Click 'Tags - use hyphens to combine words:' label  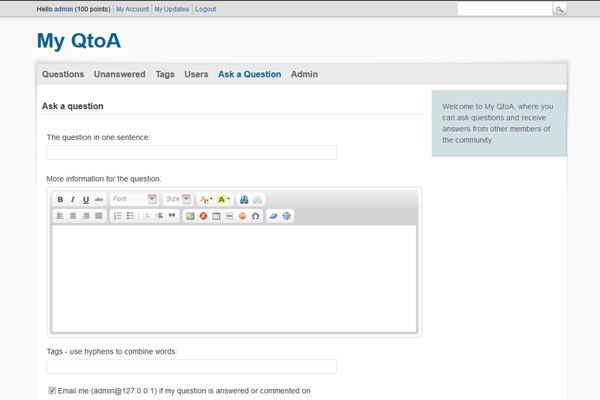112,351
